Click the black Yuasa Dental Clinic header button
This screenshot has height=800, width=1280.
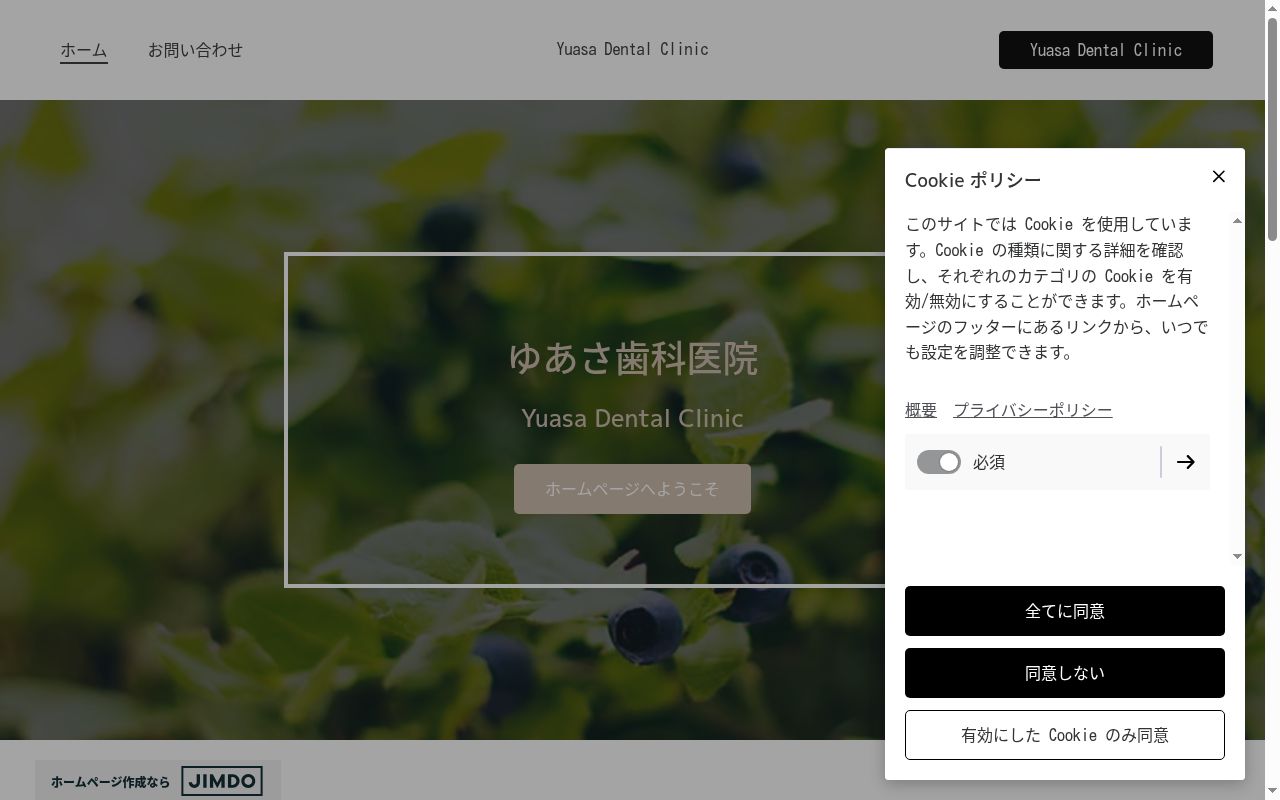tap(1105, 50)
